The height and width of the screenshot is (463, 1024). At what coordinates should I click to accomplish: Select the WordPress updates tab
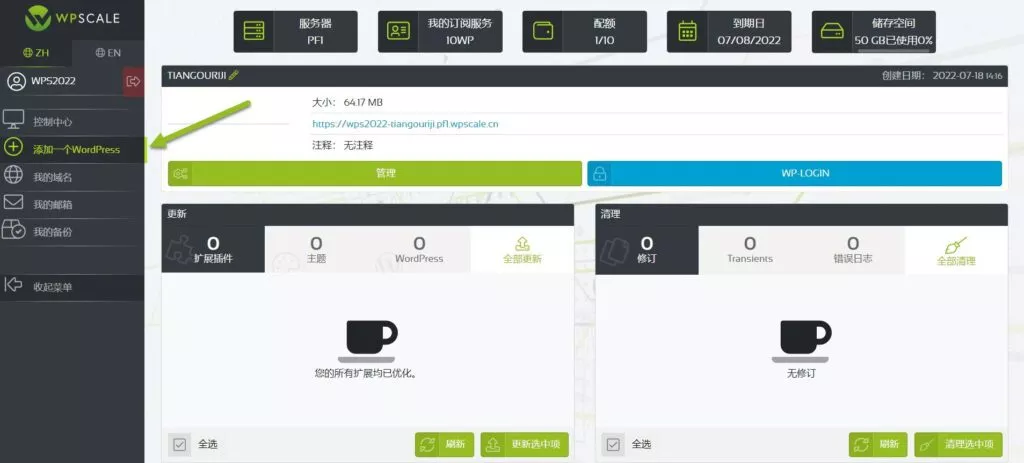(419, 249)
